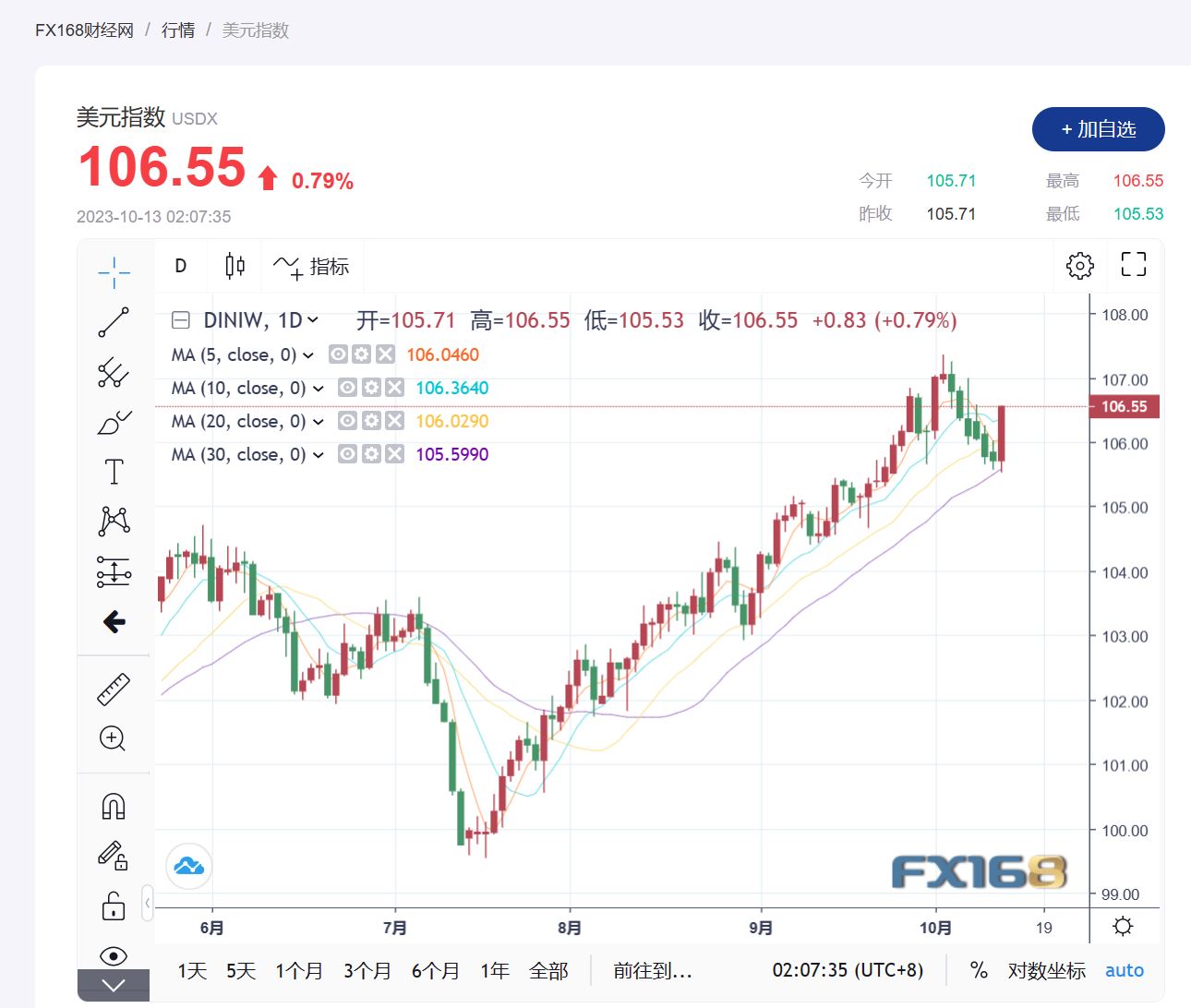Select the pitchfork drawing tool

click(114, 372)
